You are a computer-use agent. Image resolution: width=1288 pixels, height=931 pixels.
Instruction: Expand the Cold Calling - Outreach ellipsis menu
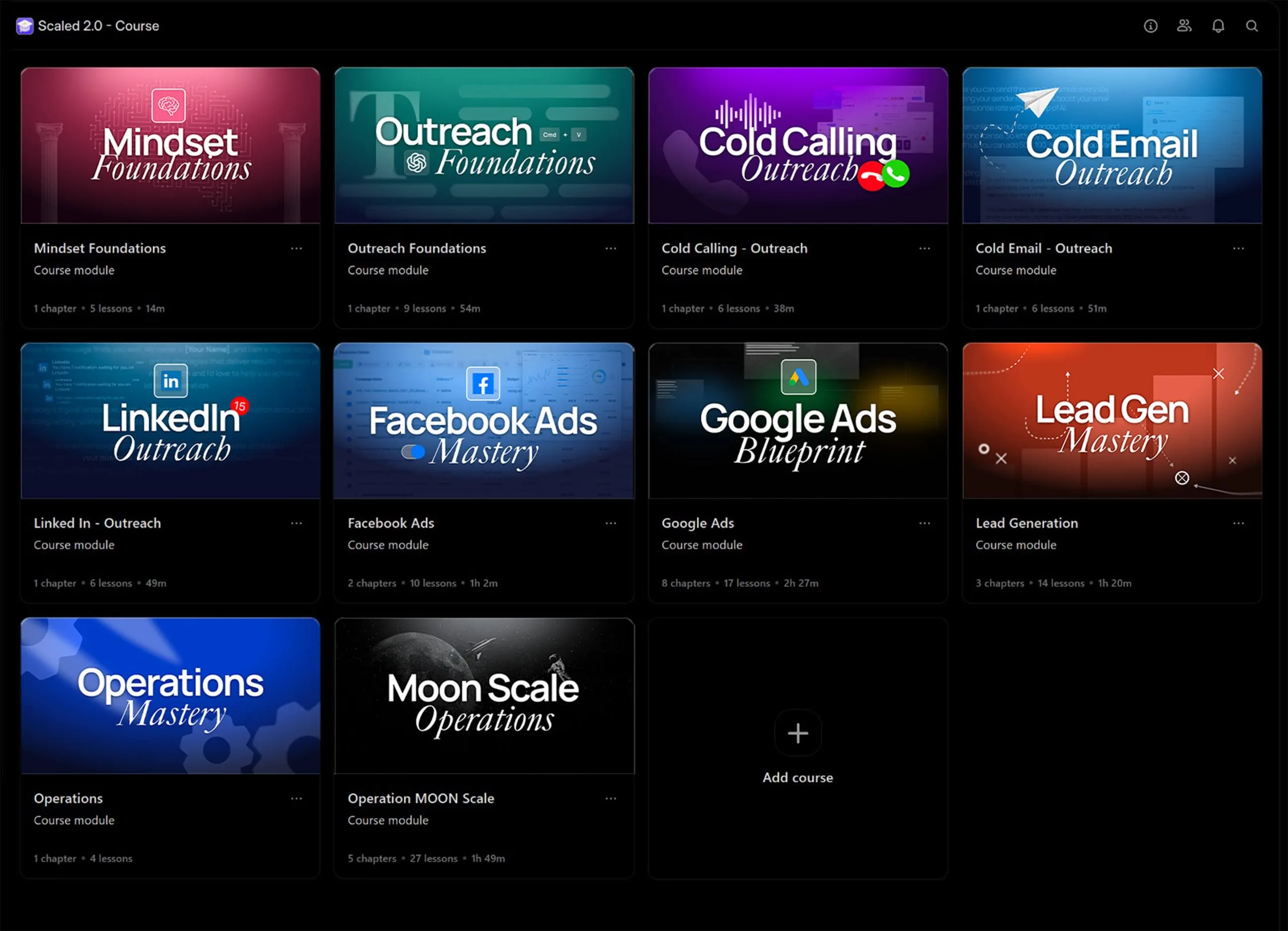click(x=924, y=249)
